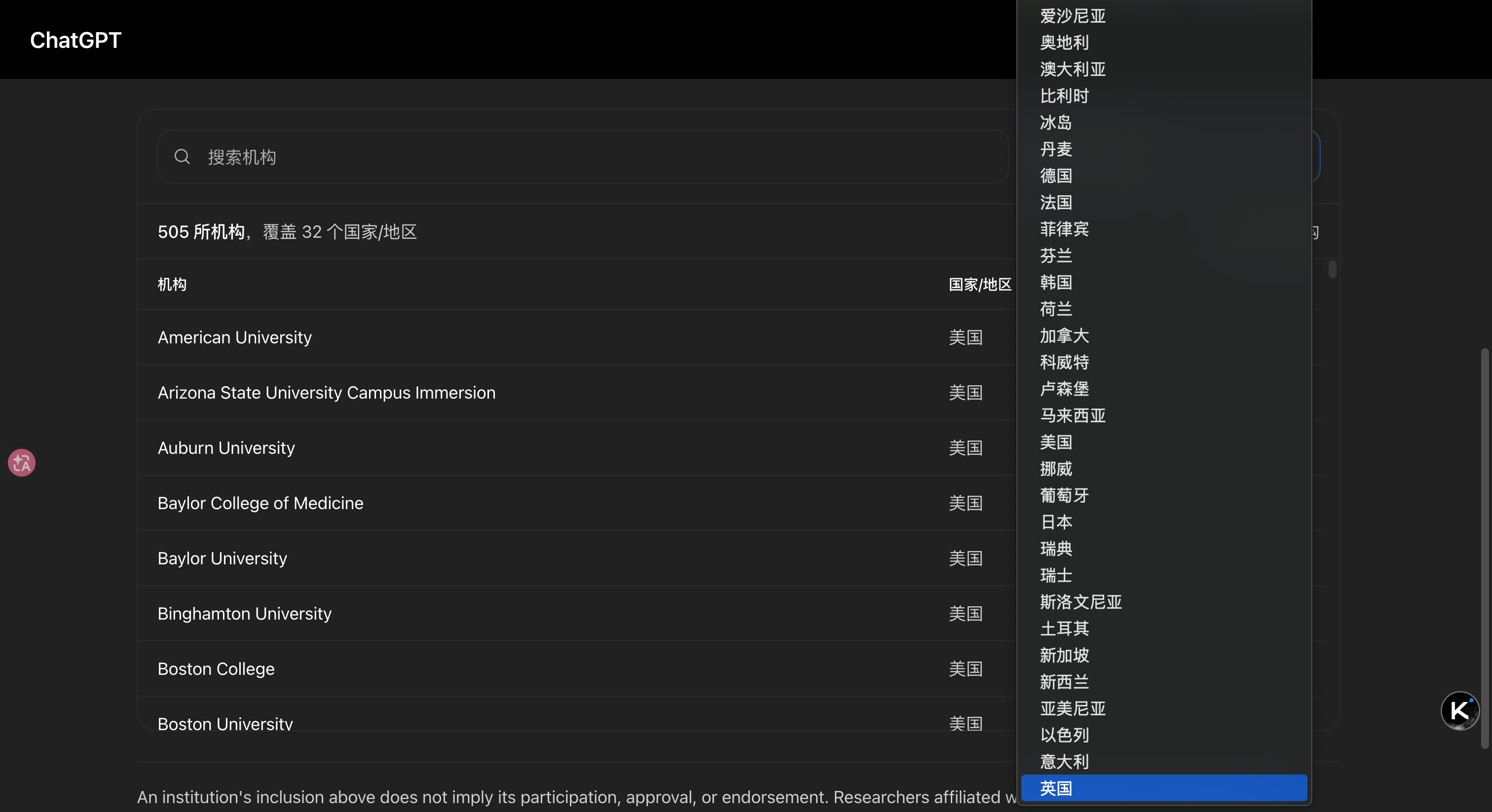Select 爱沙尼亚 from country list
The image size is (1492, 812).
[x=1164, y=16]
